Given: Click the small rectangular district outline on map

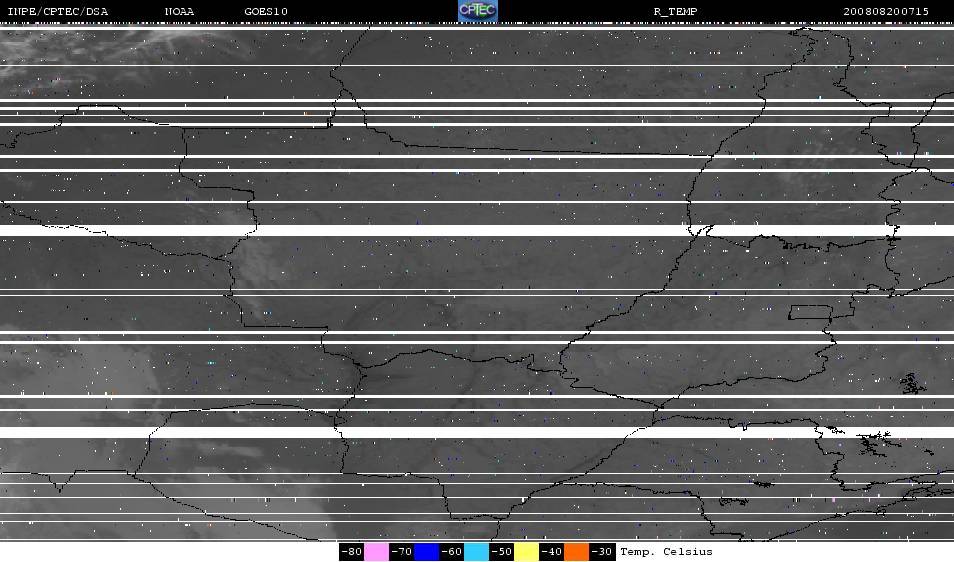Looking at the screenshot, I should point(810,313).
